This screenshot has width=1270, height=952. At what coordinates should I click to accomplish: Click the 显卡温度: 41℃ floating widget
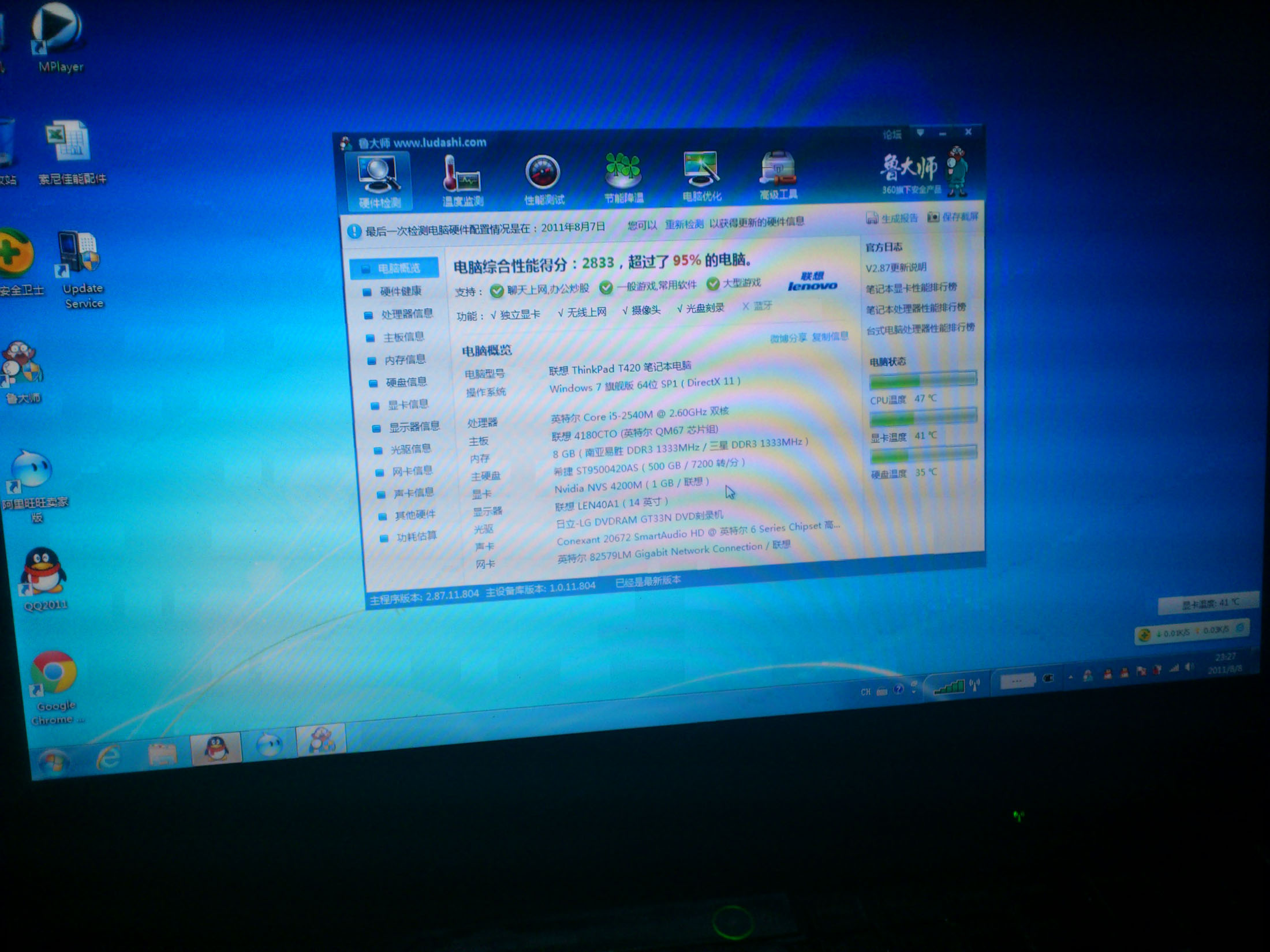1208,604
